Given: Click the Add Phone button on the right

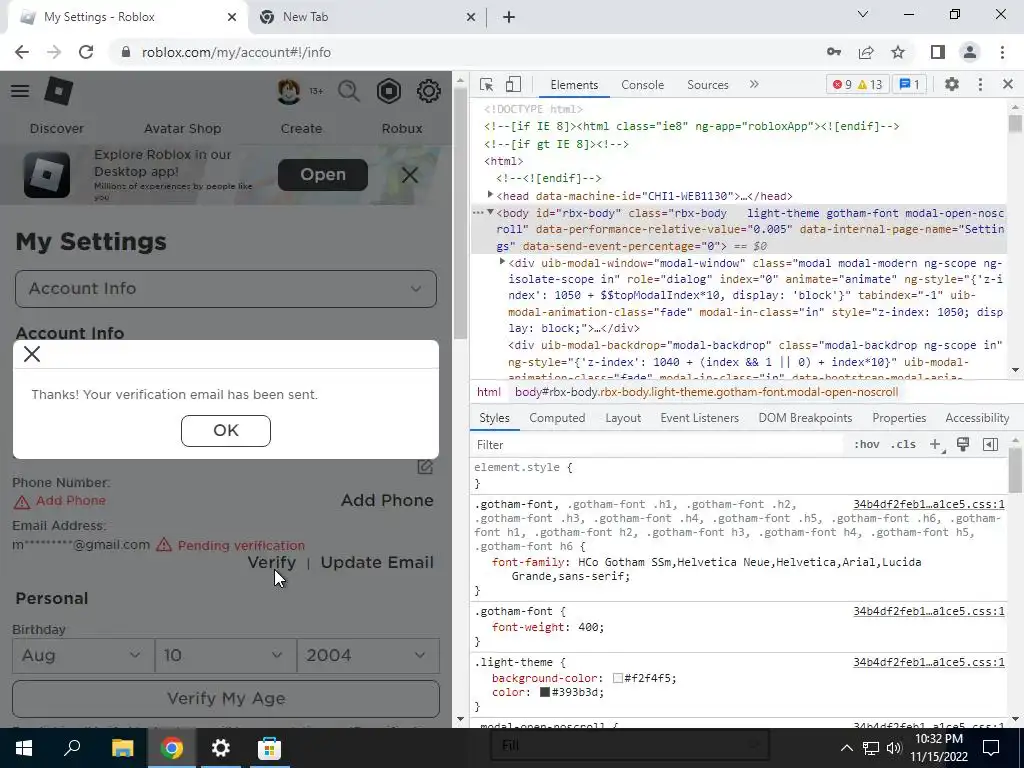Looking at the screenshot, I should (x=387, y=500).
